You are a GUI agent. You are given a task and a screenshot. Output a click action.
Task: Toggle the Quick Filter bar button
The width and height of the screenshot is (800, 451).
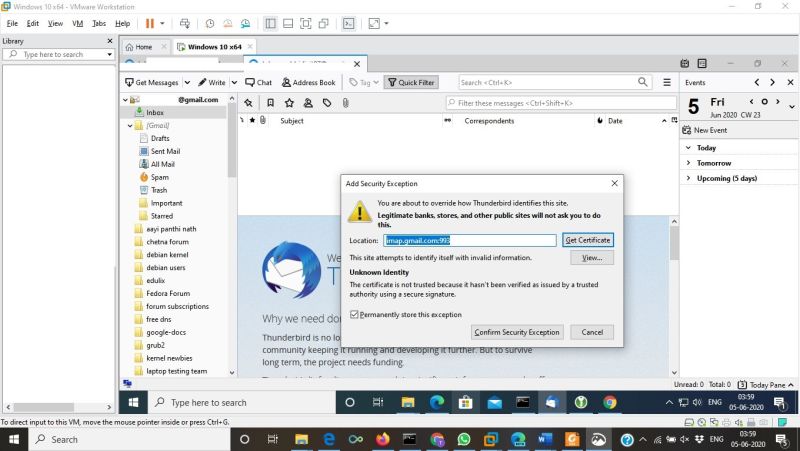411,82
